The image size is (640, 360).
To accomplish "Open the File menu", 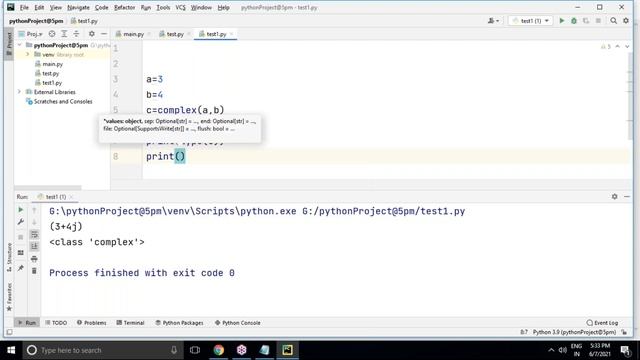I will [24, 7].
